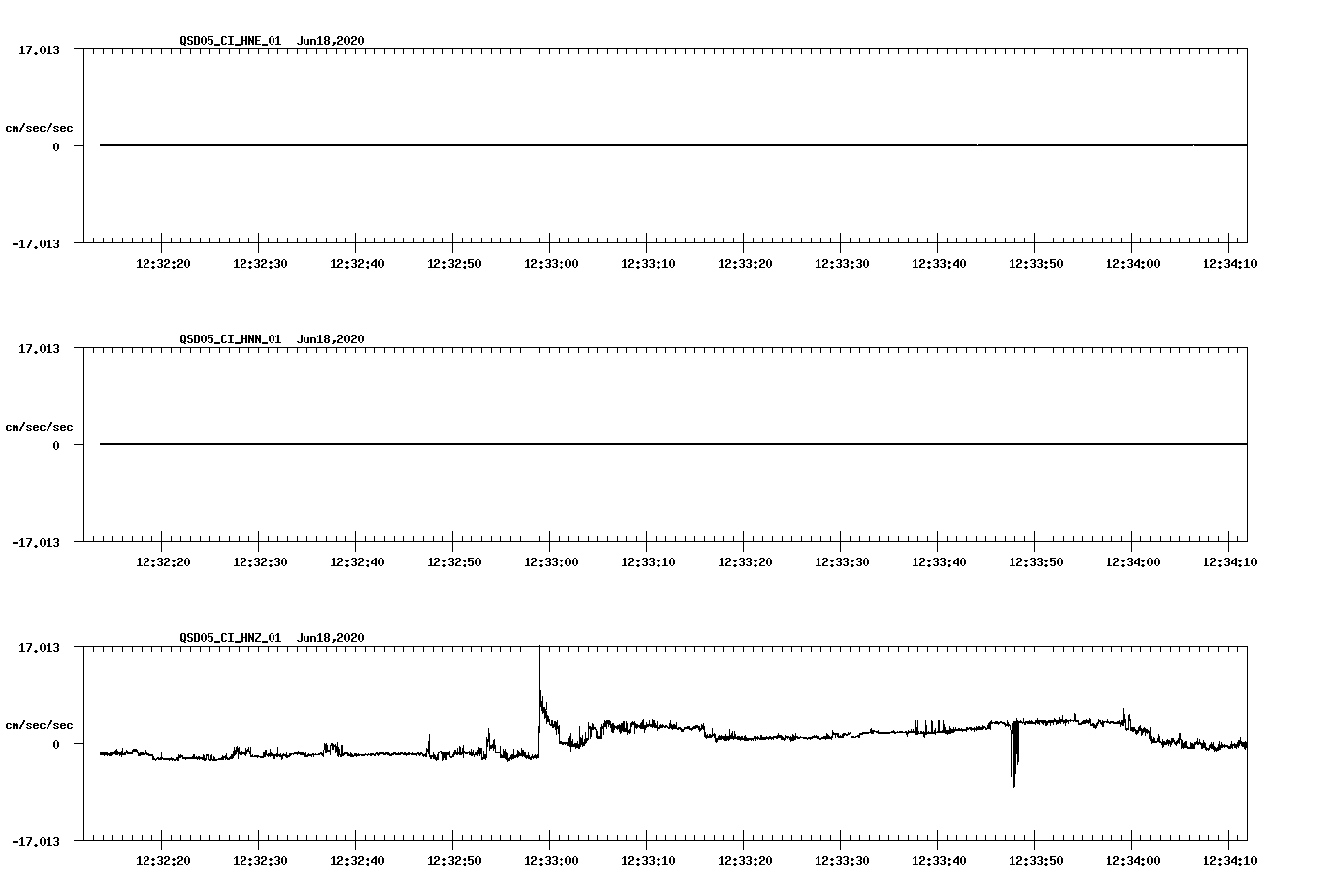Click the 17.013 upper limit on HNN plot

point(39,348)
